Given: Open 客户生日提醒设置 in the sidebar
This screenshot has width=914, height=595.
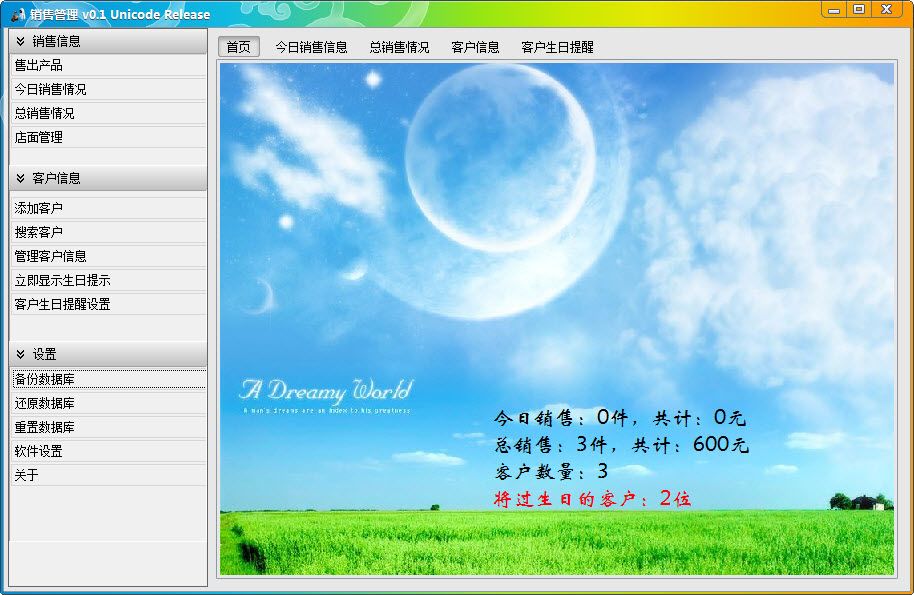Looking at the screenshot, I should point(62,304).
